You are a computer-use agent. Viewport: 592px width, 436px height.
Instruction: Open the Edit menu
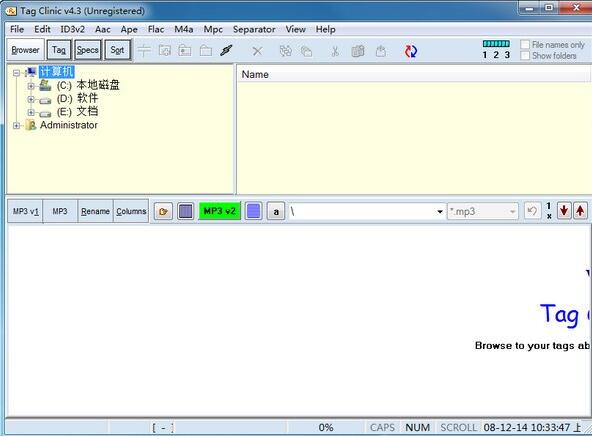coord(42,29)
